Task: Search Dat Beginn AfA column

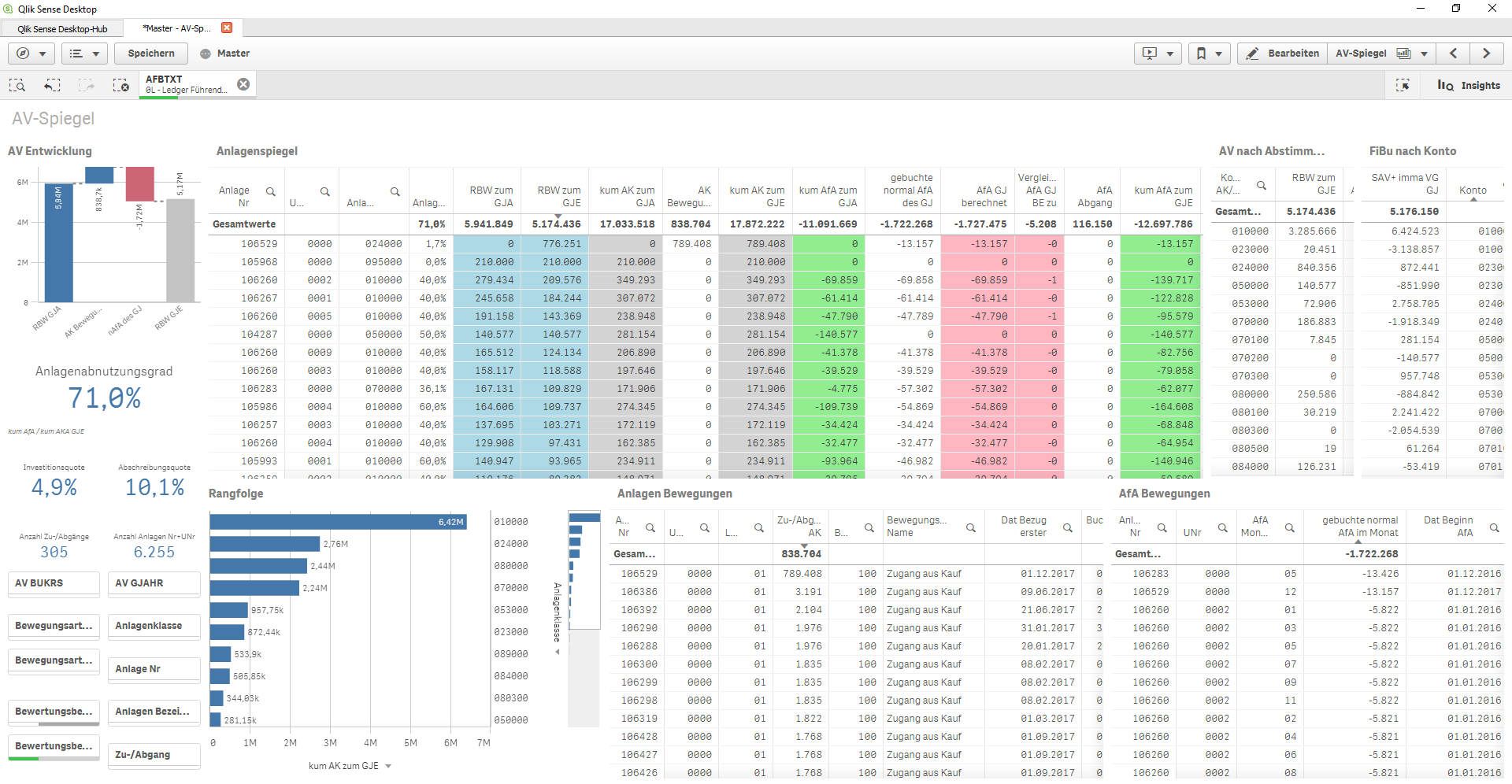Action: pos(1494,527)
